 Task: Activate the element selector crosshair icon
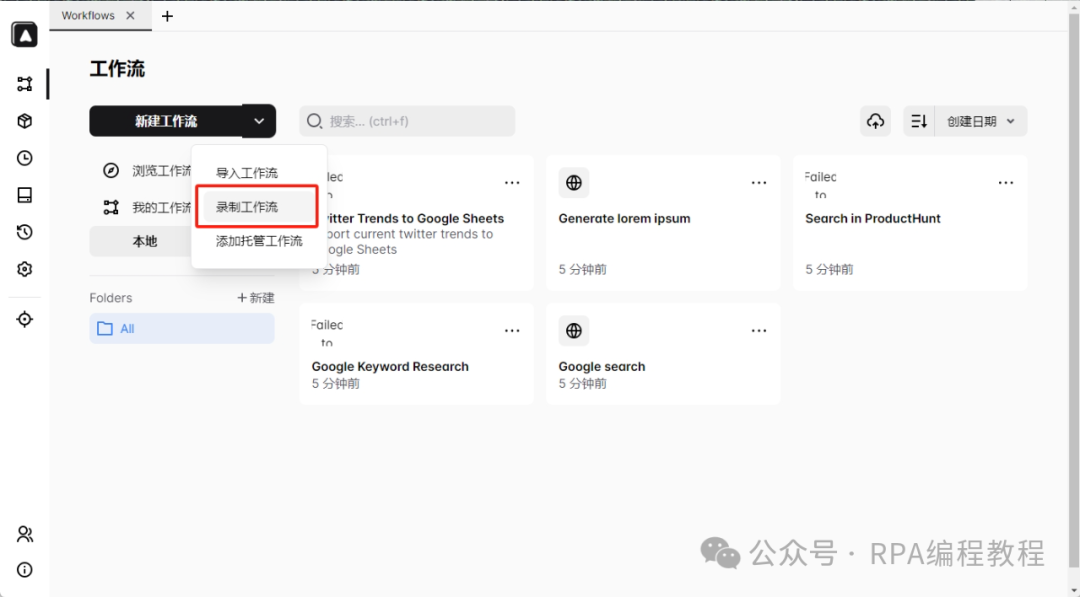coord(25,320)
